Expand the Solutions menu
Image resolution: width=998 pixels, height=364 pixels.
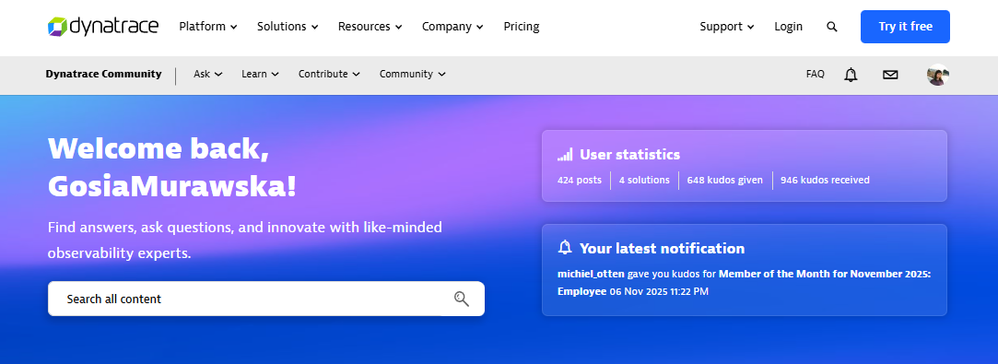point(288,27)
